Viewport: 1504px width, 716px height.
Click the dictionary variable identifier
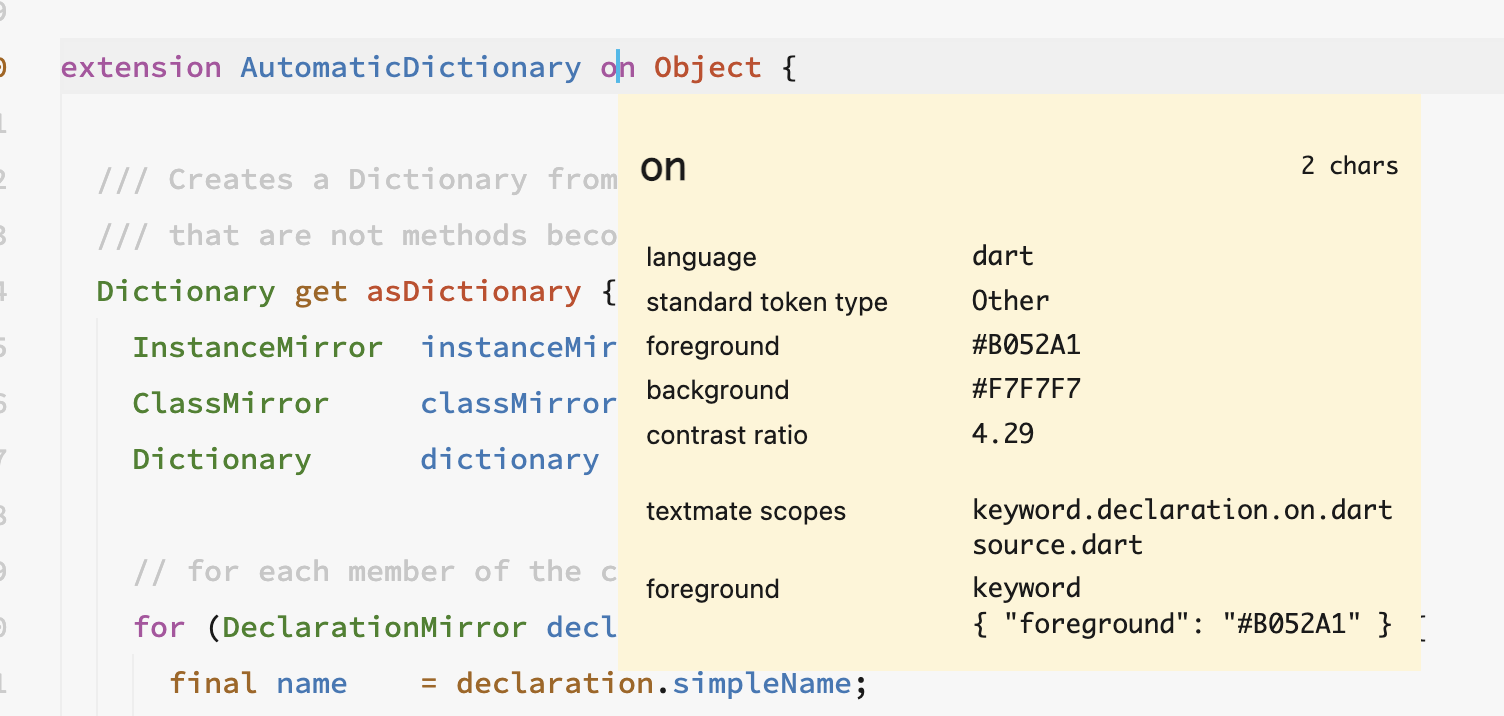click(x=509, y=459)
